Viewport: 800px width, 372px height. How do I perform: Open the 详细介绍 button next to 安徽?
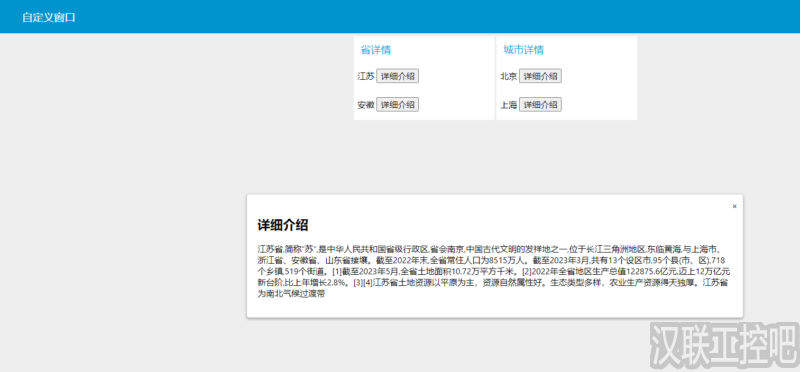[x=397, y=105]
